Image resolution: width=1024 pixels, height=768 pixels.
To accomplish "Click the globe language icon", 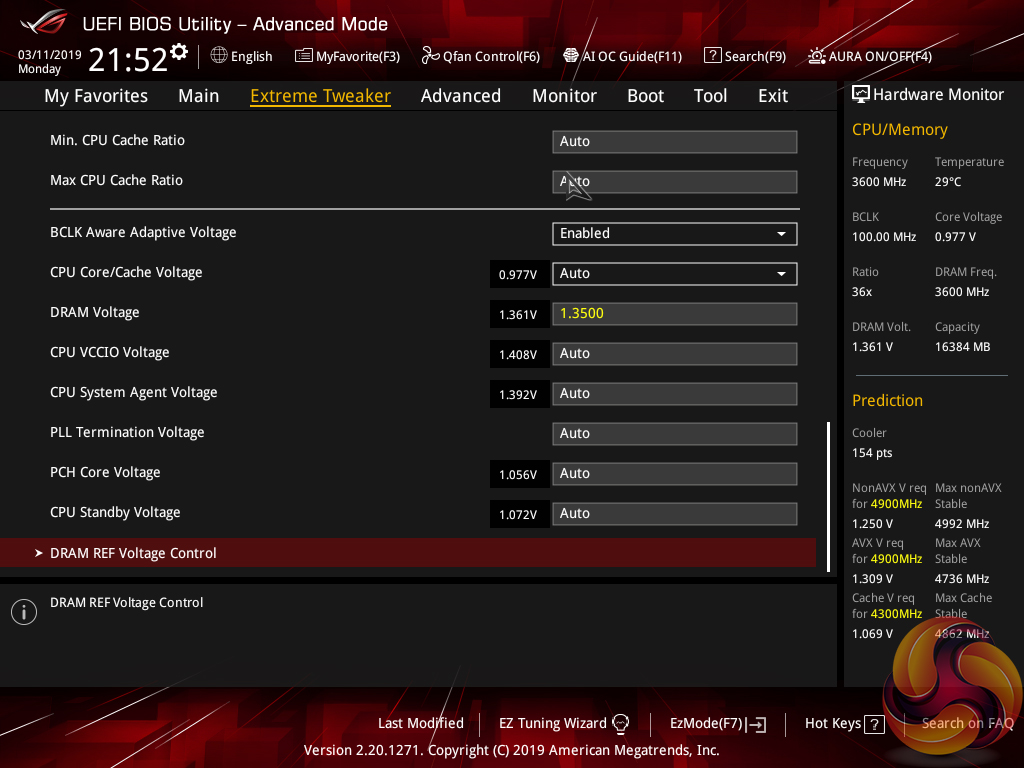I will (x=219, y=56).
